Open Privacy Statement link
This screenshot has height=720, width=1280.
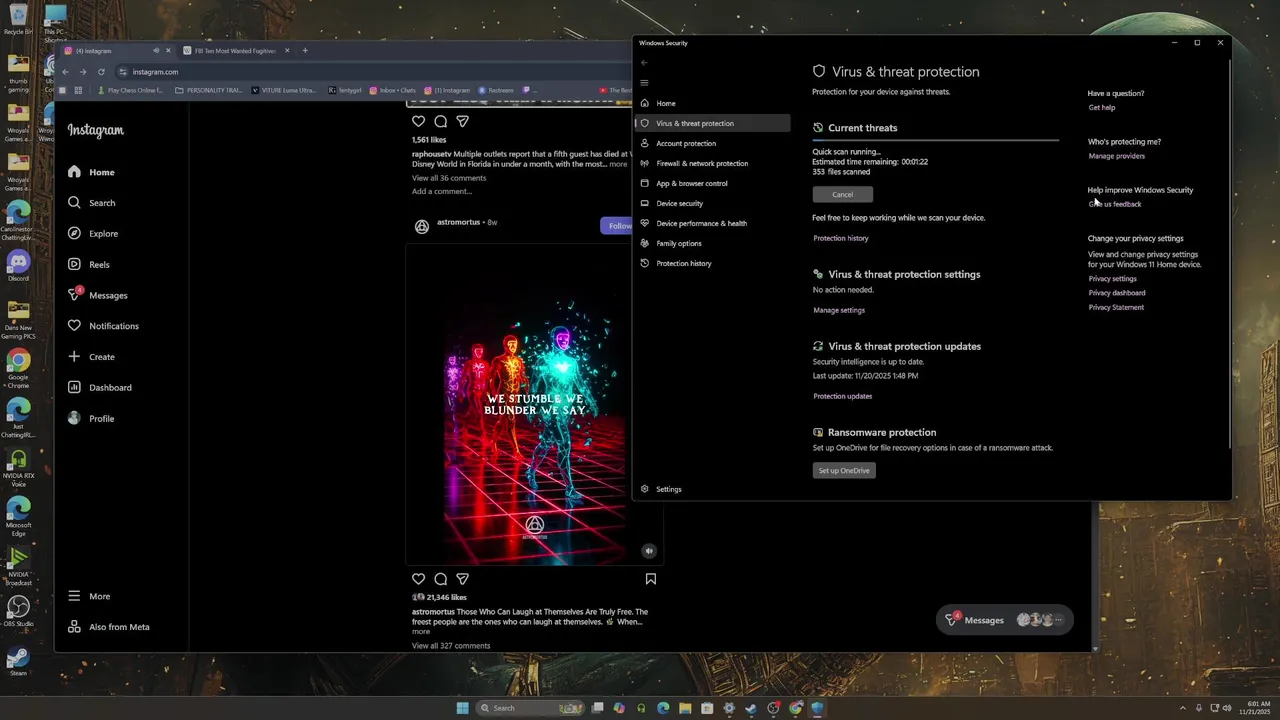(1116, 307)
